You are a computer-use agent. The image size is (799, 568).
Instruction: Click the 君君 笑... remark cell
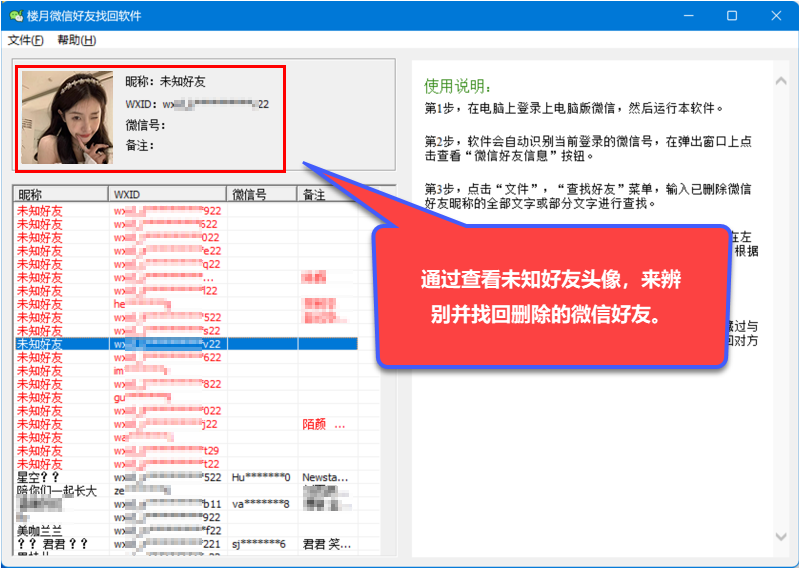[x=327, y=544]
